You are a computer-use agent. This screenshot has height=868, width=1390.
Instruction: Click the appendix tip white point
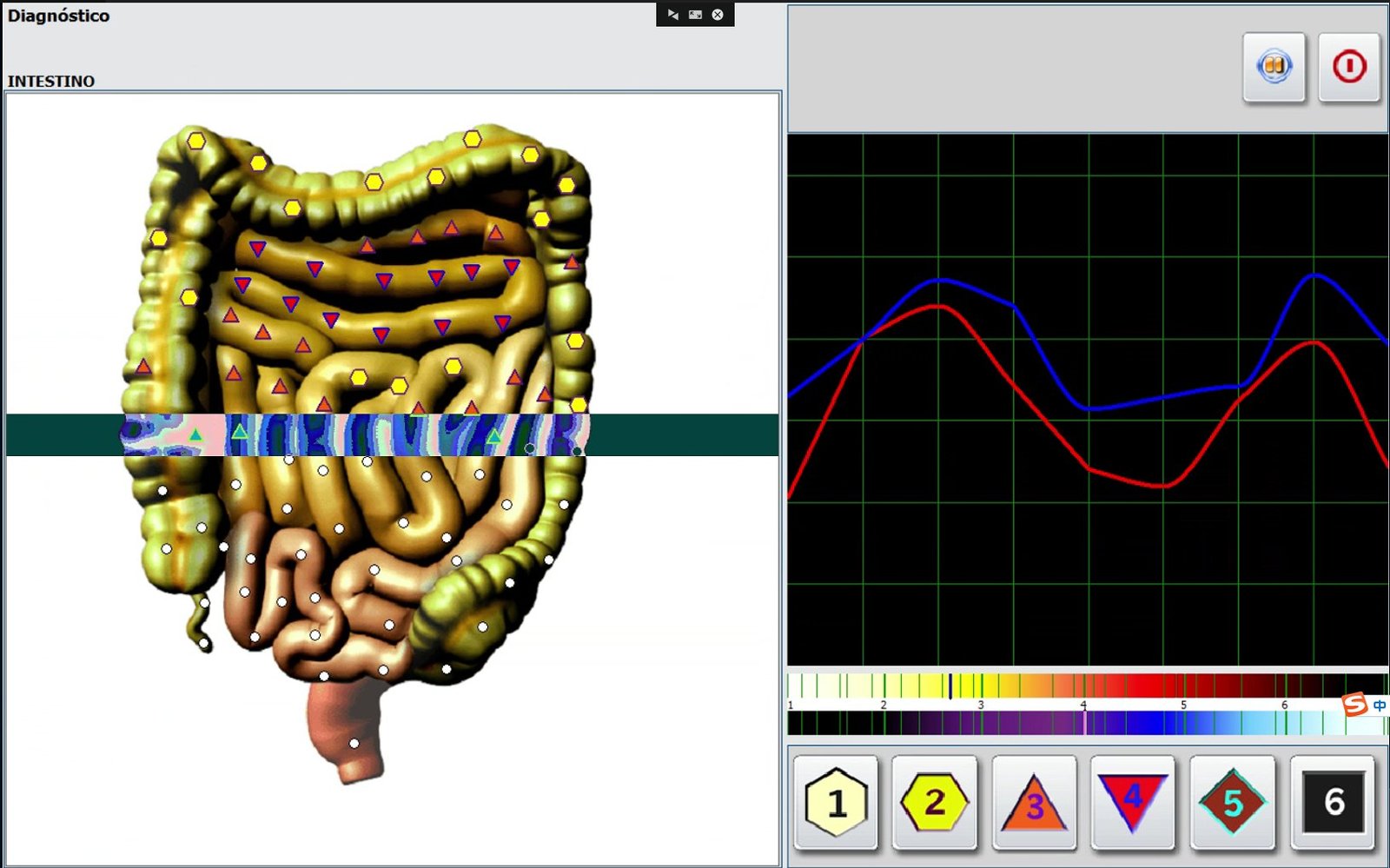(x=204, y=644)
